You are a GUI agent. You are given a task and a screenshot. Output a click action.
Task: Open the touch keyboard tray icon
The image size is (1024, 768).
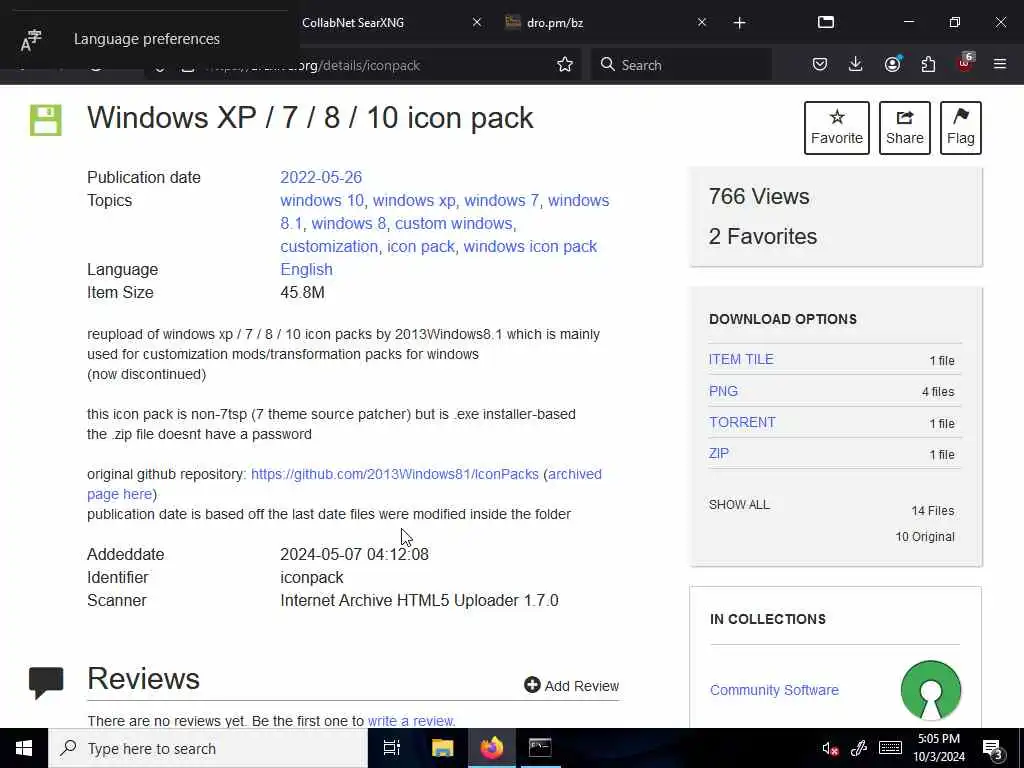(890, 748)
